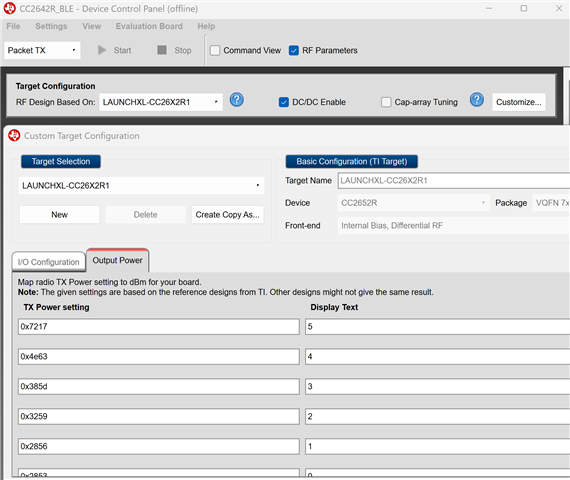Click TX Power setting field 0x385d
This screenshot has width=570, height=480.
pyautogui.click(x=159, y=386)
